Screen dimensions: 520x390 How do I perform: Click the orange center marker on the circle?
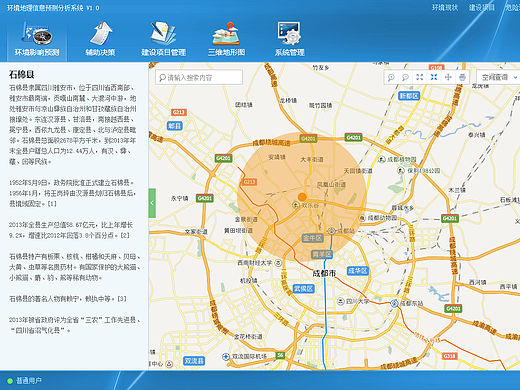point(302,197)
